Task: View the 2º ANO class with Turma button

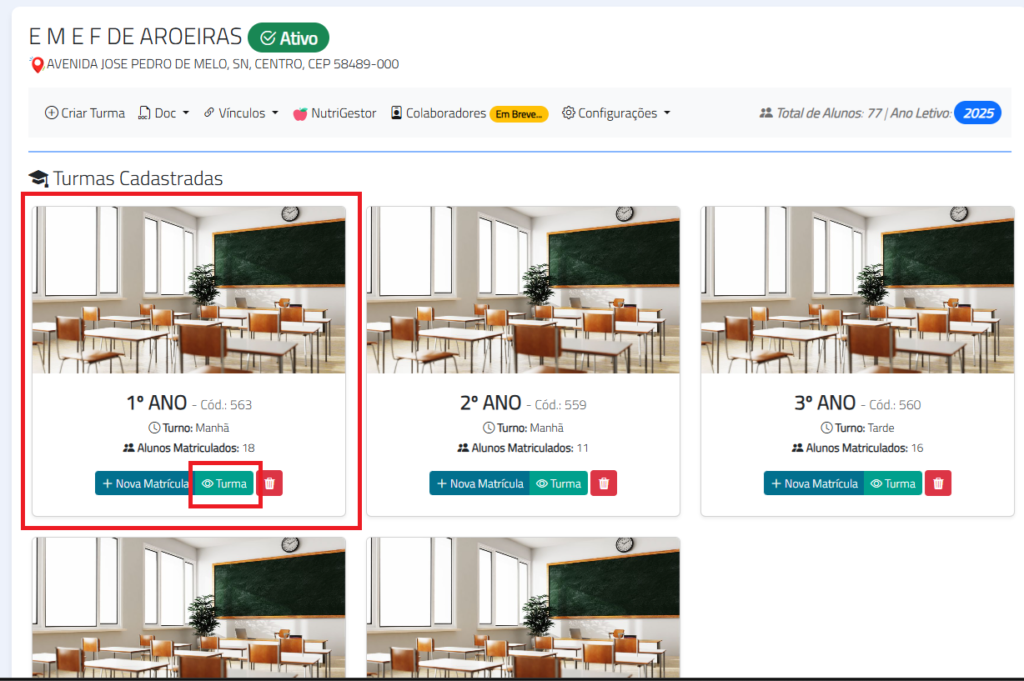Action: pyautogui.click(x=558, y=483)
